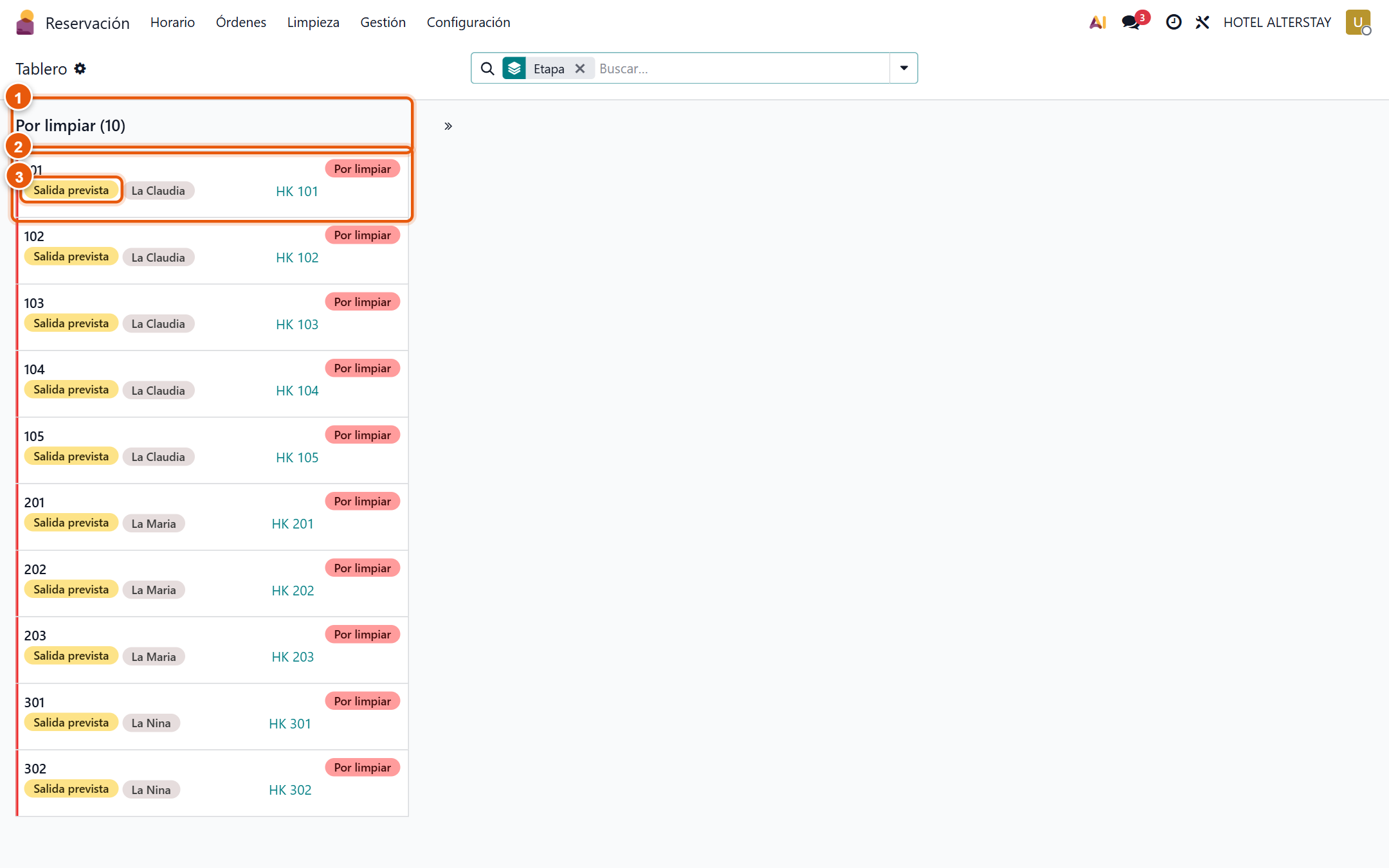
Task: Toggle the search options dropdown arrow
Action: tap(903, 68)
